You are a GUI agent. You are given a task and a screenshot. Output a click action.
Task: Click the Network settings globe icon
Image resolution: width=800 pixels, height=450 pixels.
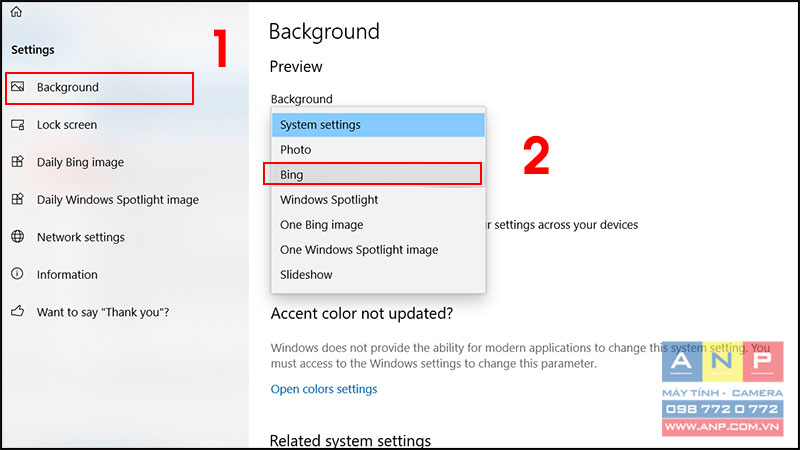(18, 237)
